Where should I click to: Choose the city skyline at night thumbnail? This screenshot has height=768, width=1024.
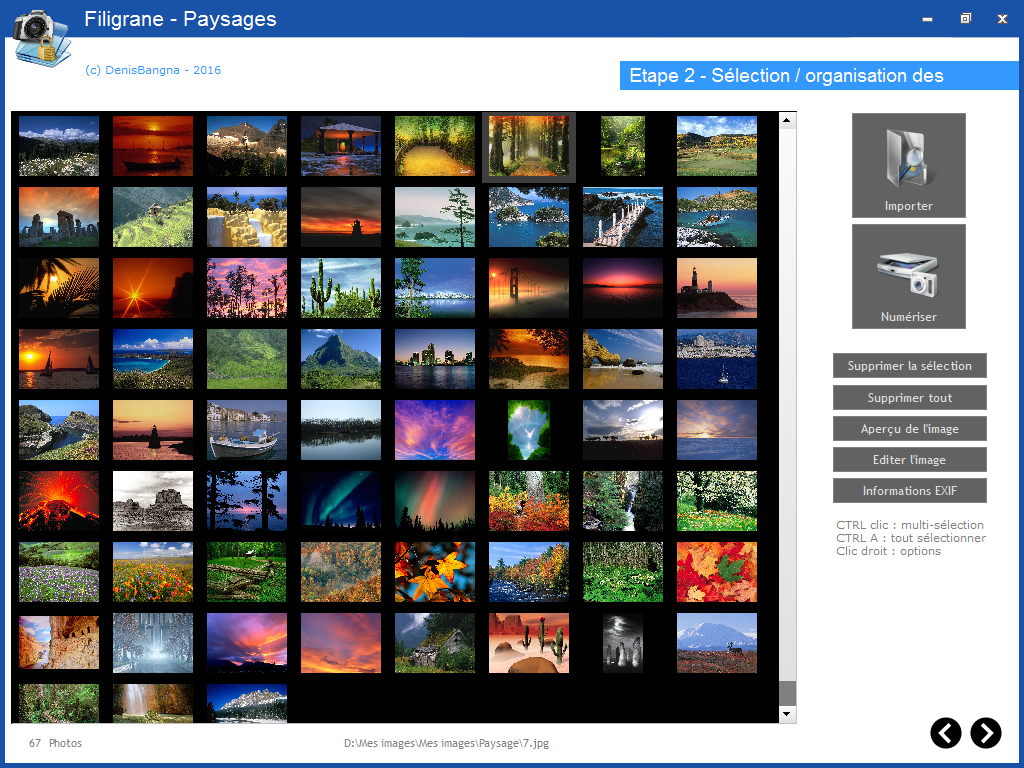click(x=435, y=359)
